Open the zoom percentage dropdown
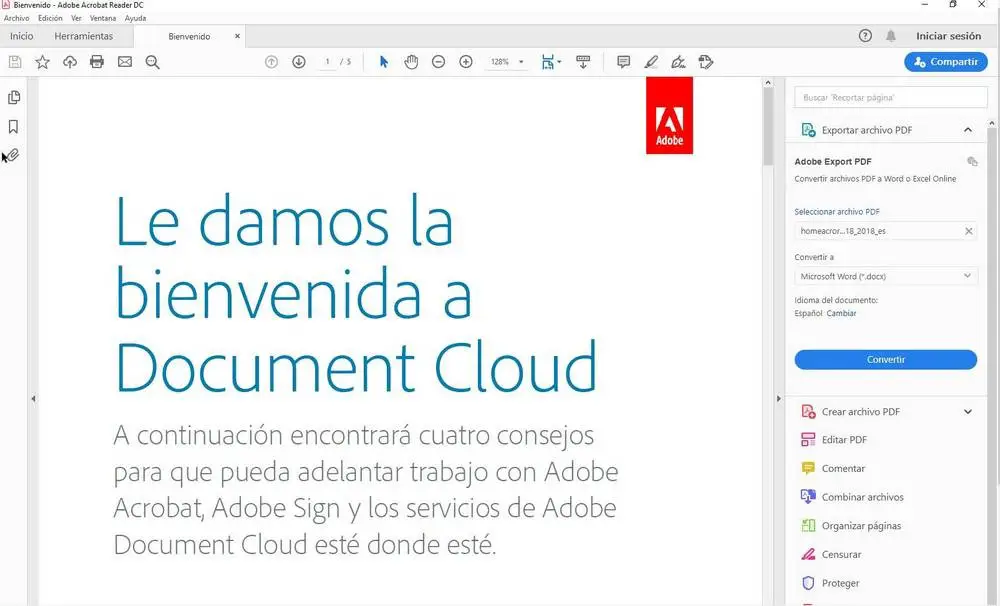1000x606 pixels. [x=521, y=62]
